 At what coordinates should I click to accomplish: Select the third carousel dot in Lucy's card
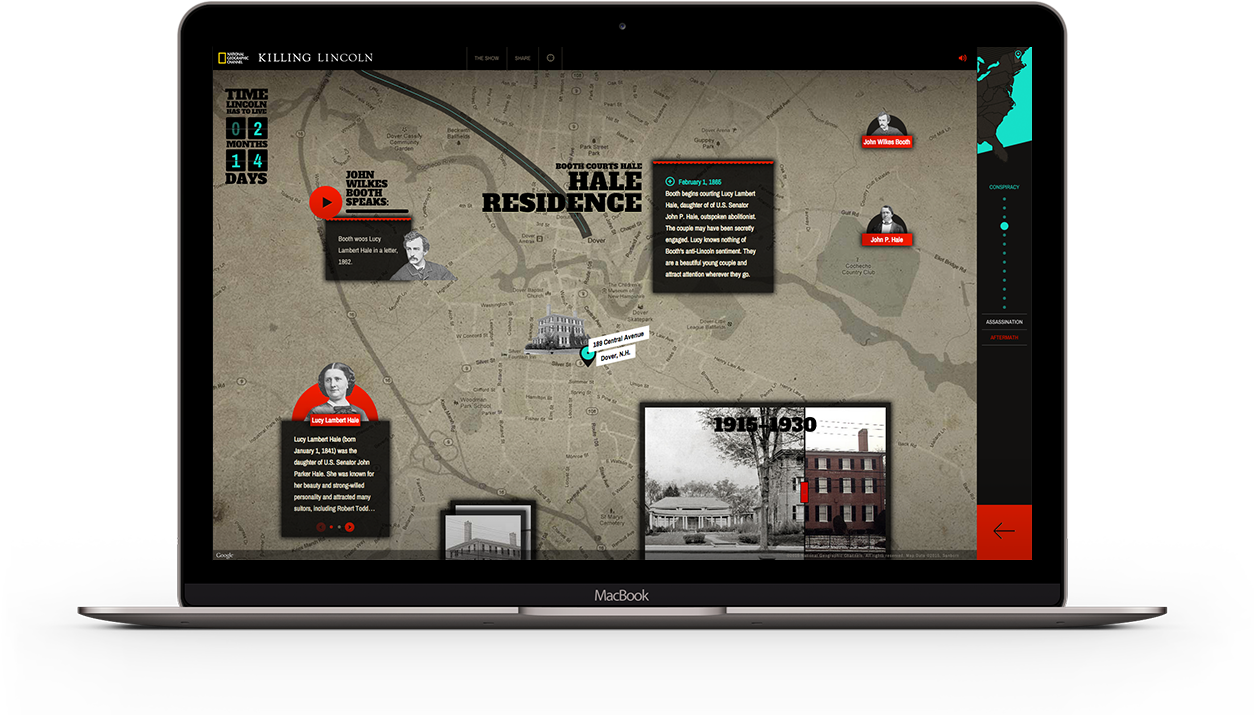(x=340, y=527)
